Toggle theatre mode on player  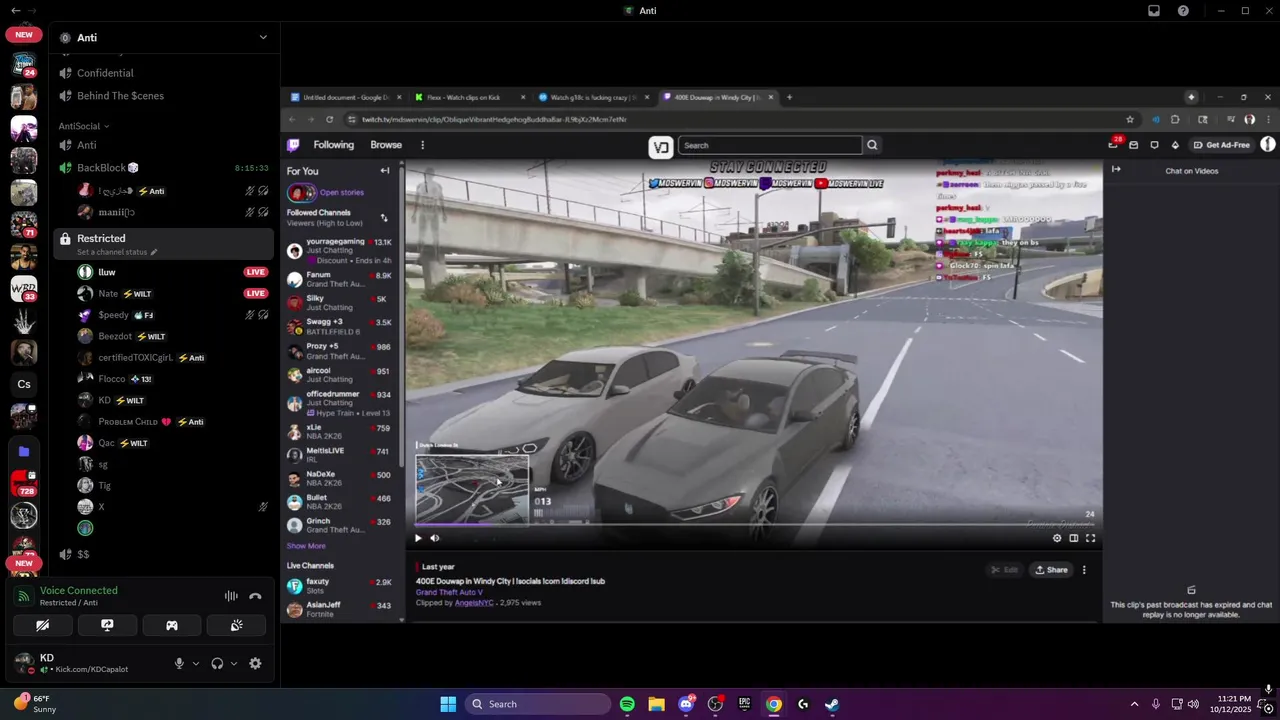pyautogui.click(x=1074, y=538)
